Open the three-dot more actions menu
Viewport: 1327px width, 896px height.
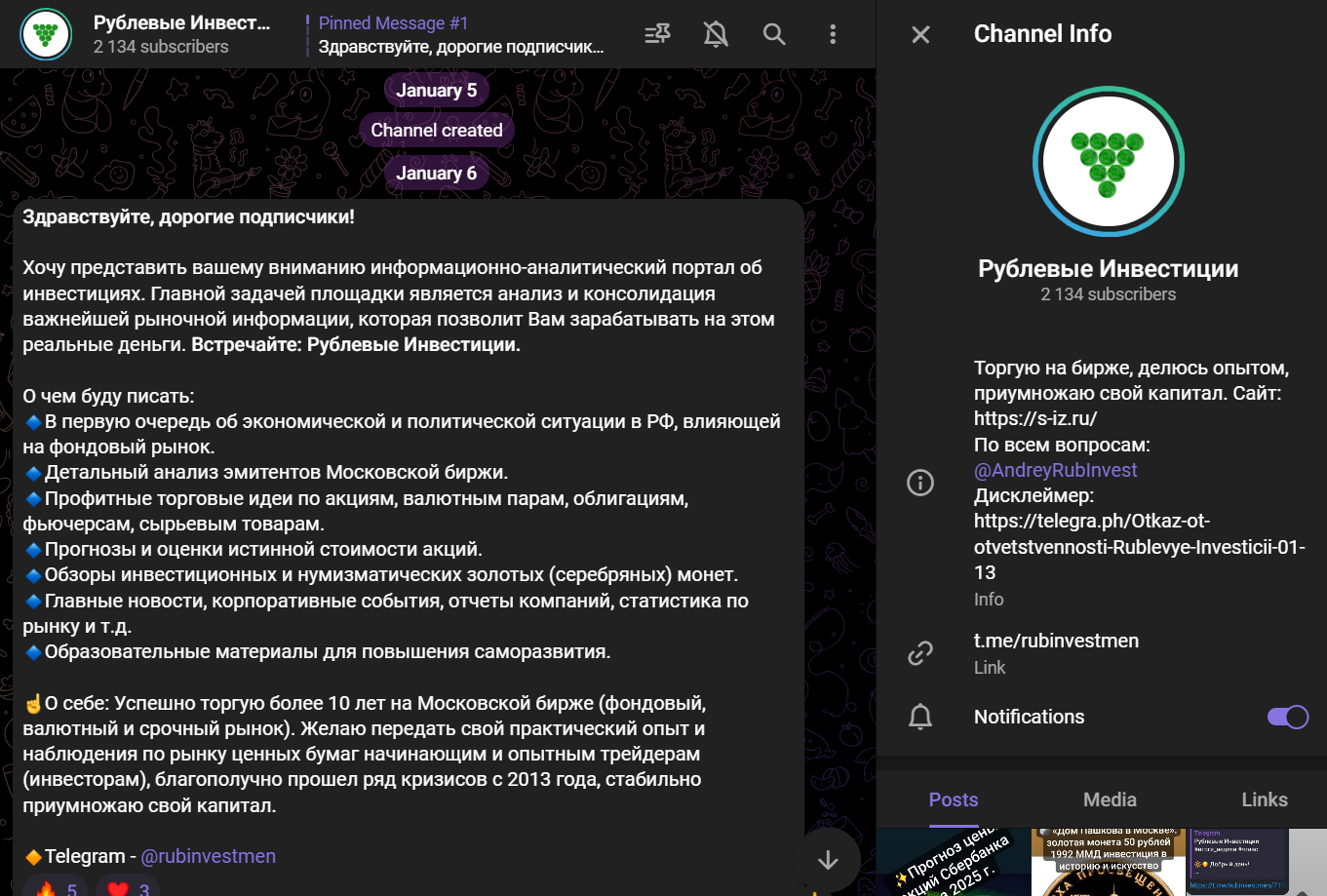point(833,34)
